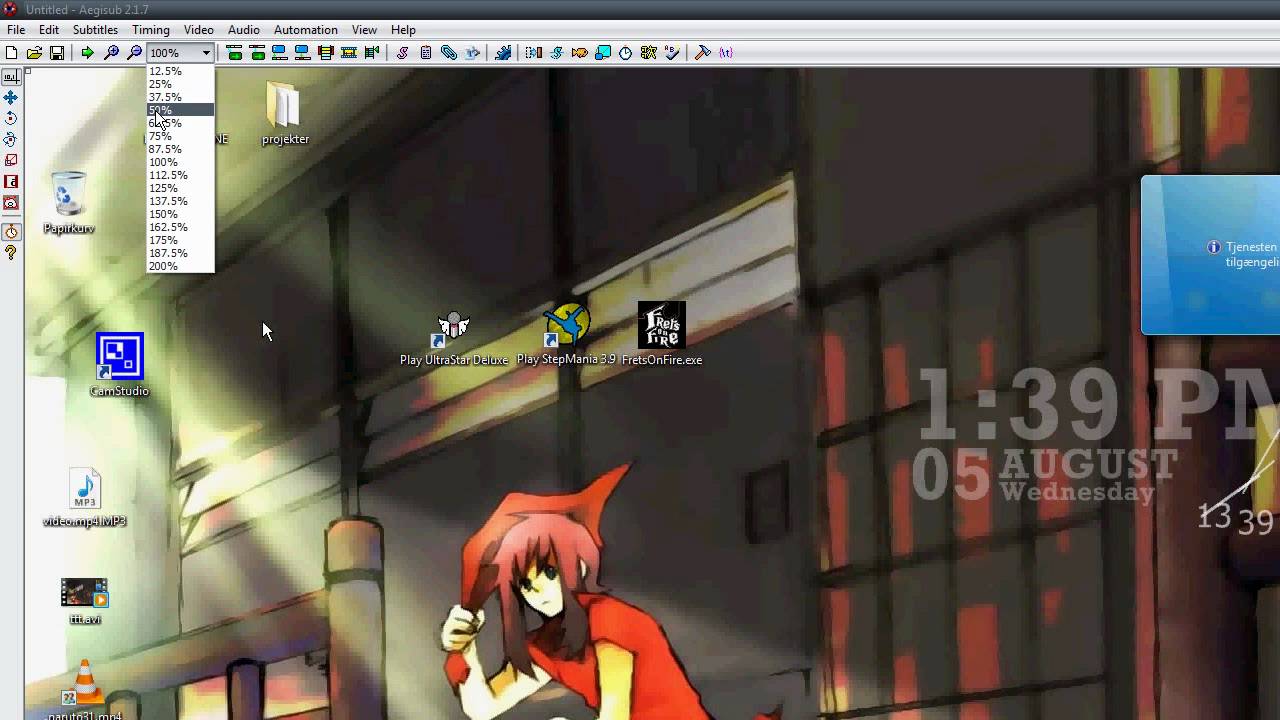Image resolution: width=1280 pixels, height=720 pixels.
Task: Choose 25% zoom from the list
Action: pos(181,84)
